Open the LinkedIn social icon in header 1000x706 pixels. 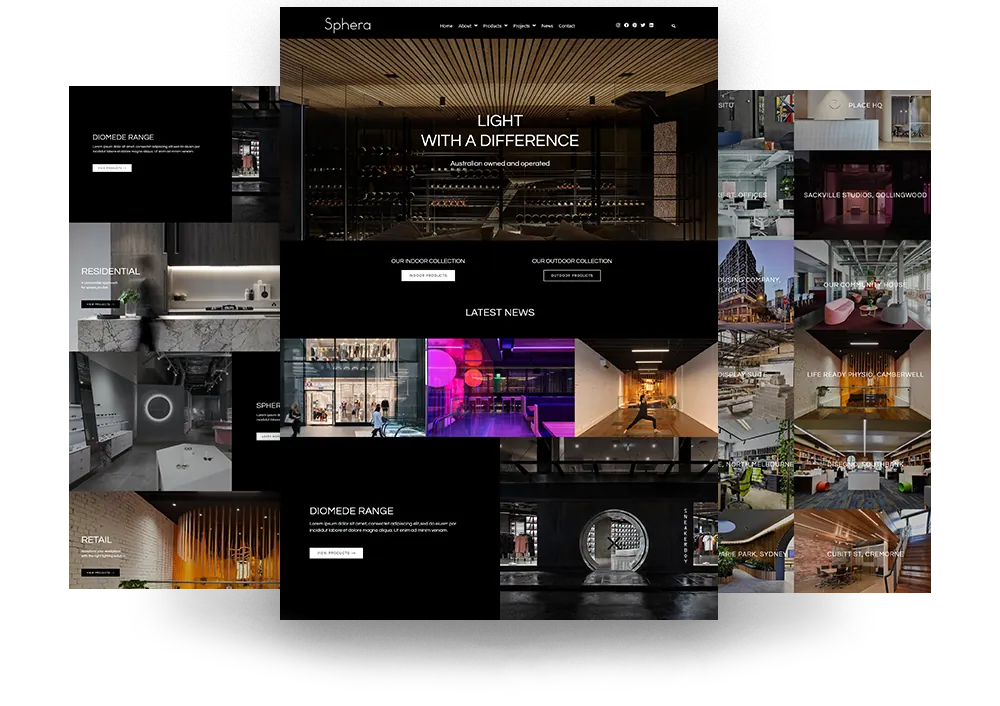click(x=651, y=26)
